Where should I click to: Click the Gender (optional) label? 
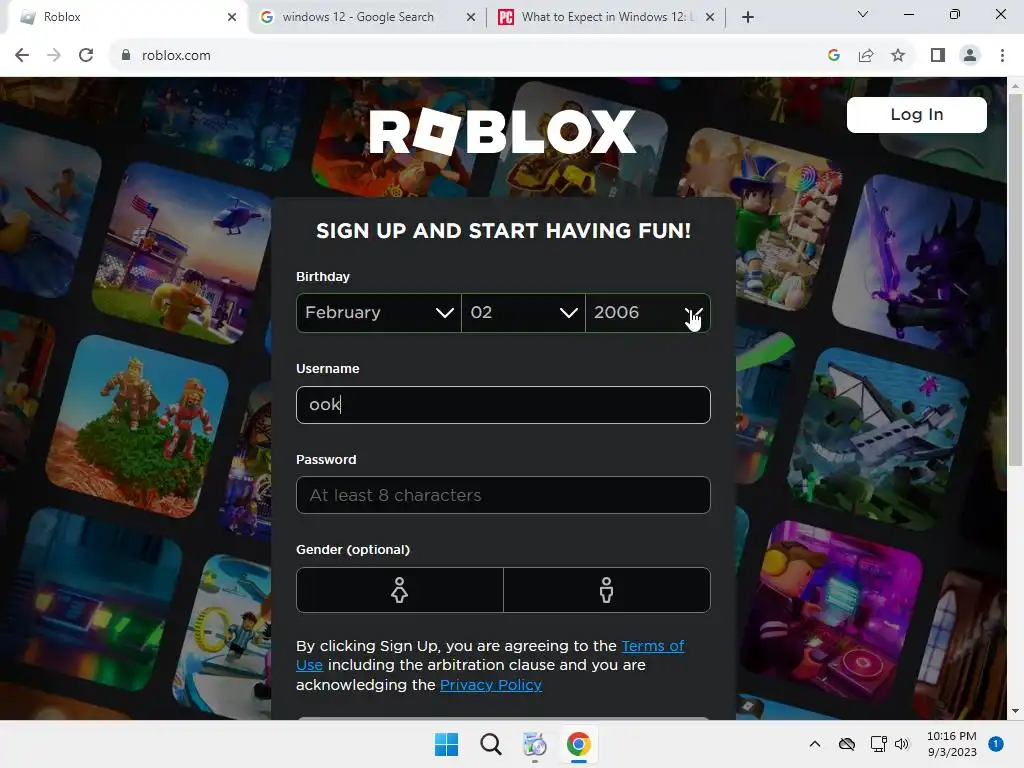pyautogui.click(x=353, y=550)
